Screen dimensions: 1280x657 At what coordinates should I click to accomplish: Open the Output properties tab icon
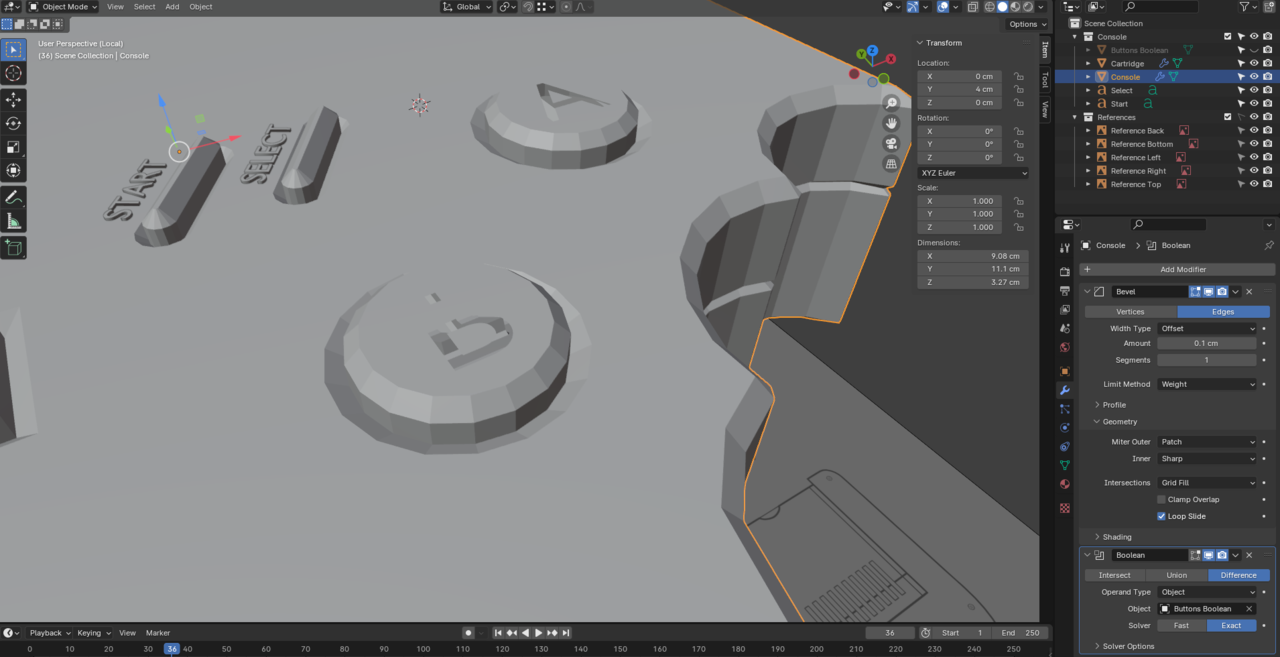[x=1065, y=291]
